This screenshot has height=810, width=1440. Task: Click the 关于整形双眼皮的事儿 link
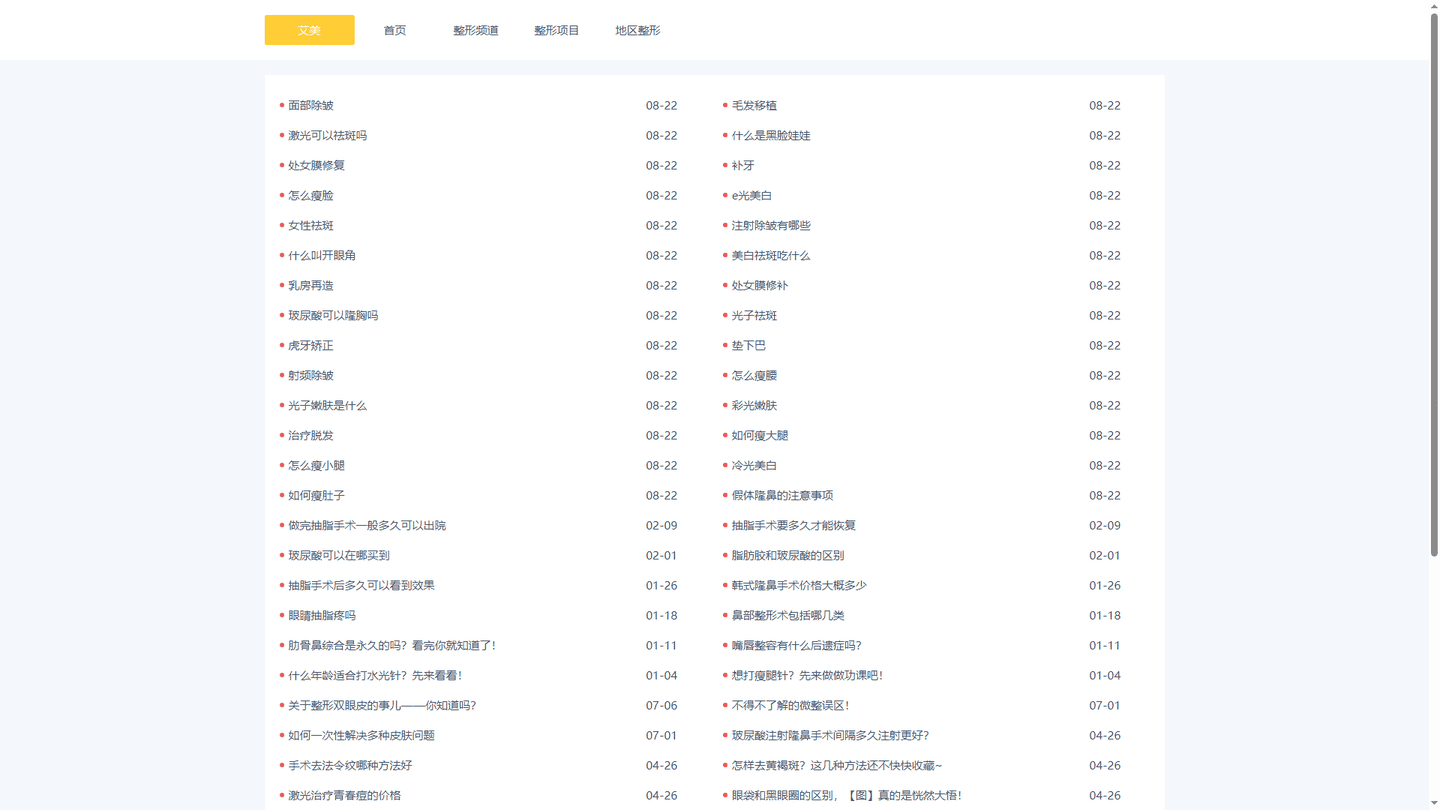tap(382, 705)
